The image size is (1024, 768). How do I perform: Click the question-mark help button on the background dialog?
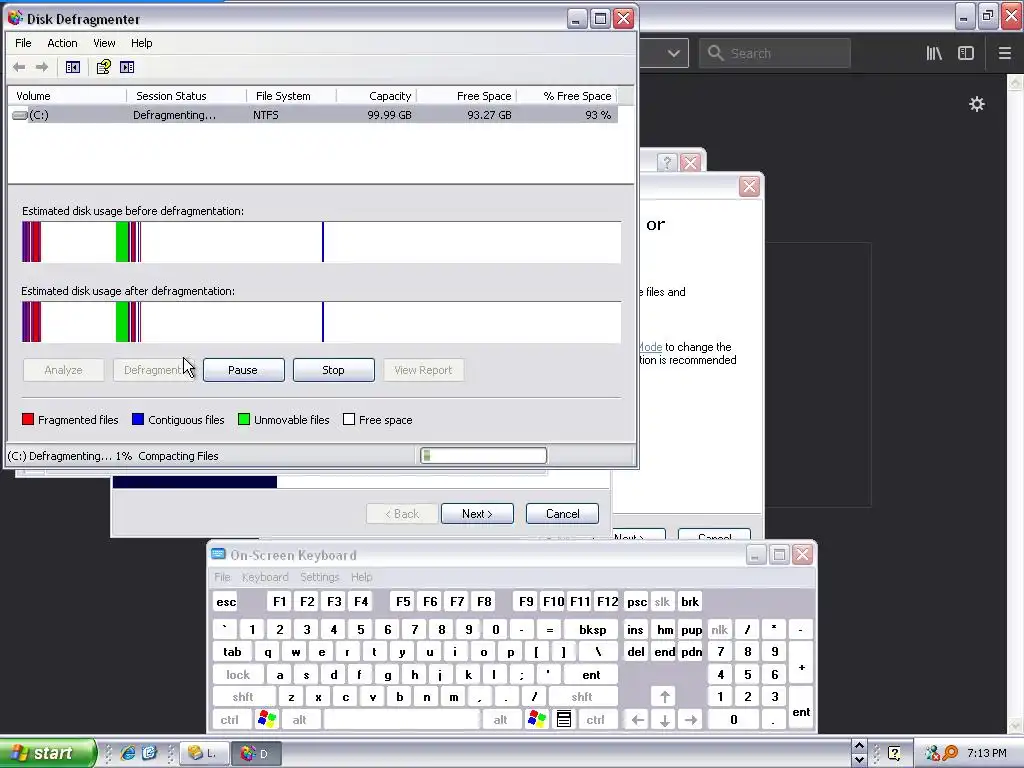[x=666, y=163]
